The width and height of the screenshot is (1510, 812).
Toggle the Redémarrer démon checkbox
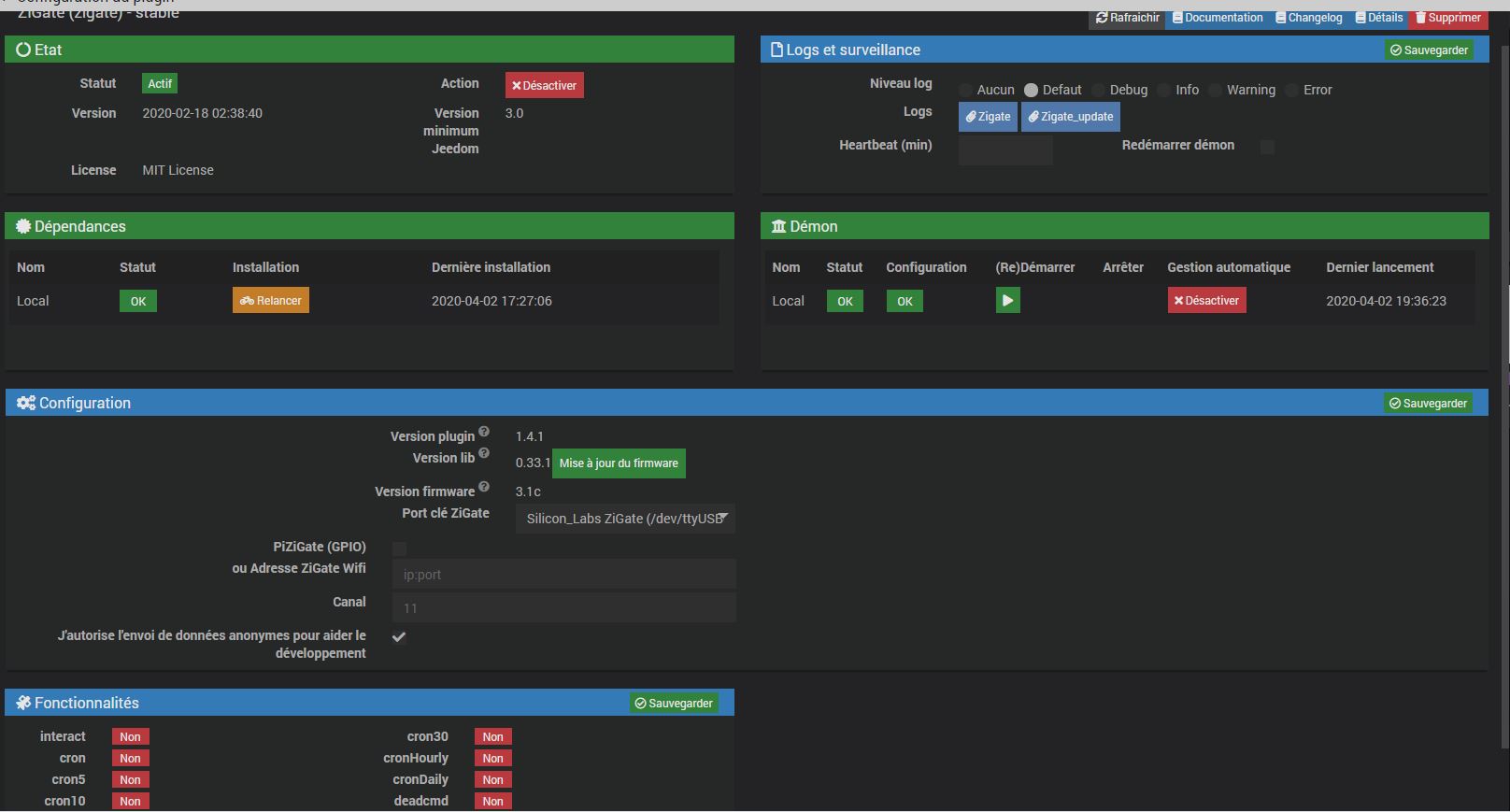click(1267, 147)
